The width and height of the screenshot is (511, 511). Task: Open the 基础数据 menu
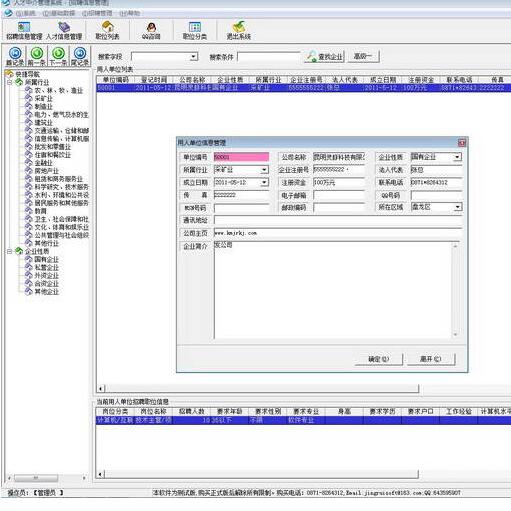click(x=59, y=13)
